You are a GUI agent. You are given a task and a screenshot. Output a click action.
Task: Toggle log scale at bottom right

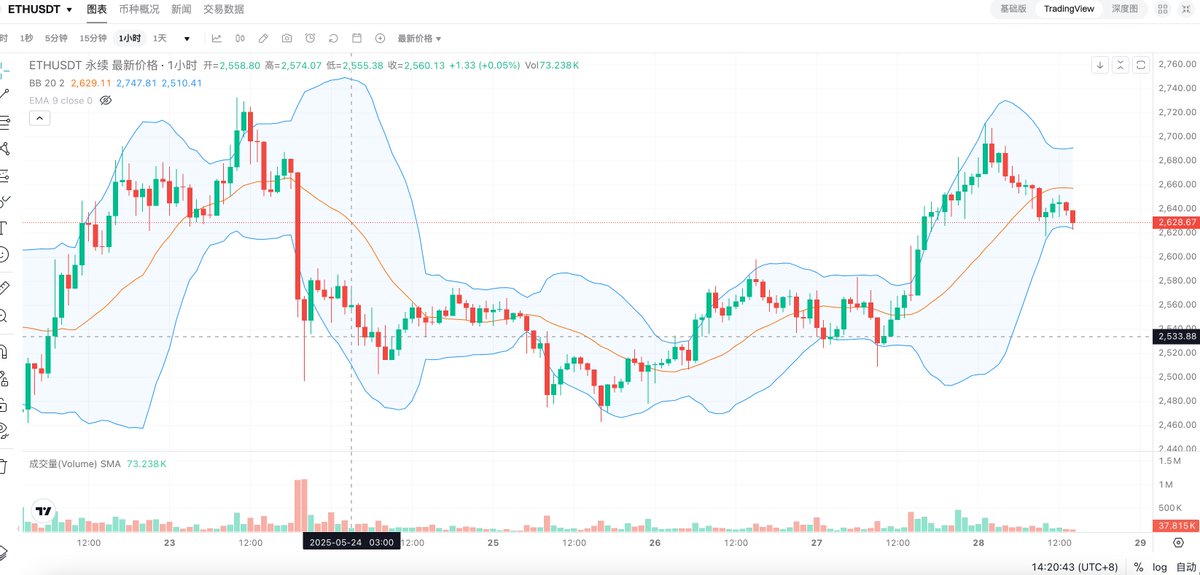[1158, 566]
